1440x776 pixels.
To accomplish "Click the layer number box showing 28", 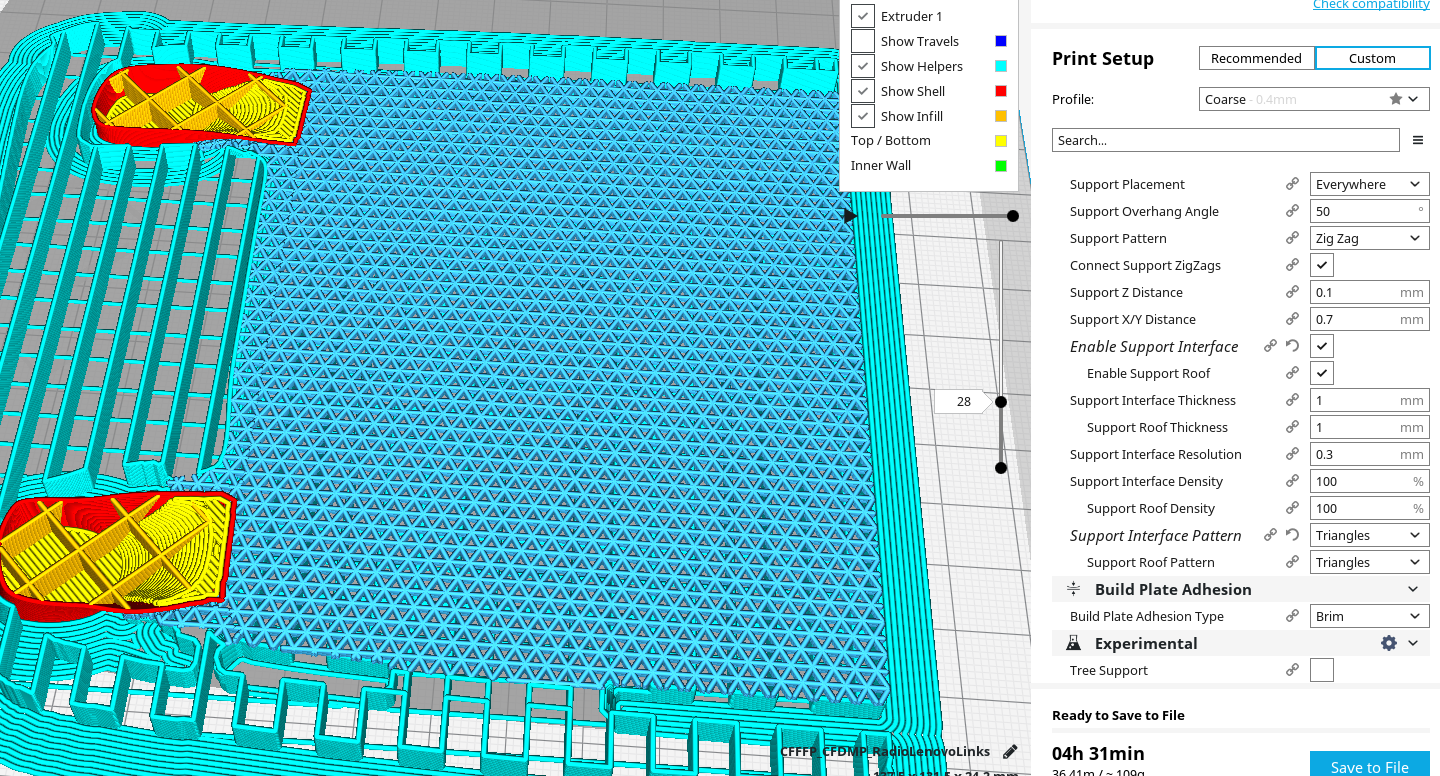I will click(963, 401).
